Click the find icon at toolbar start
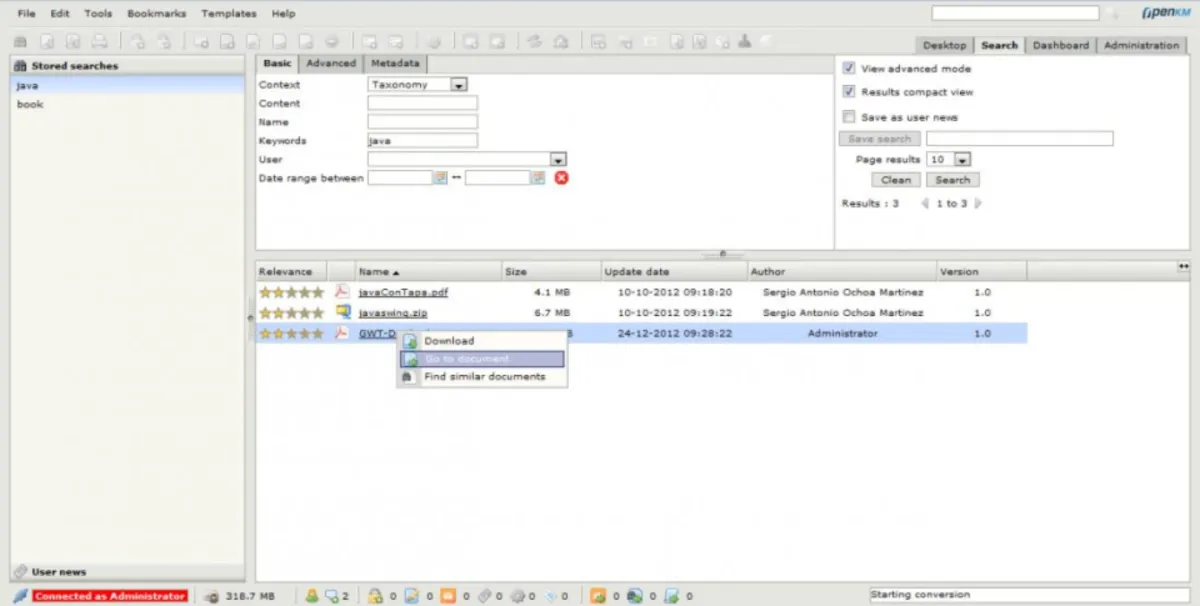 point(20,42)
